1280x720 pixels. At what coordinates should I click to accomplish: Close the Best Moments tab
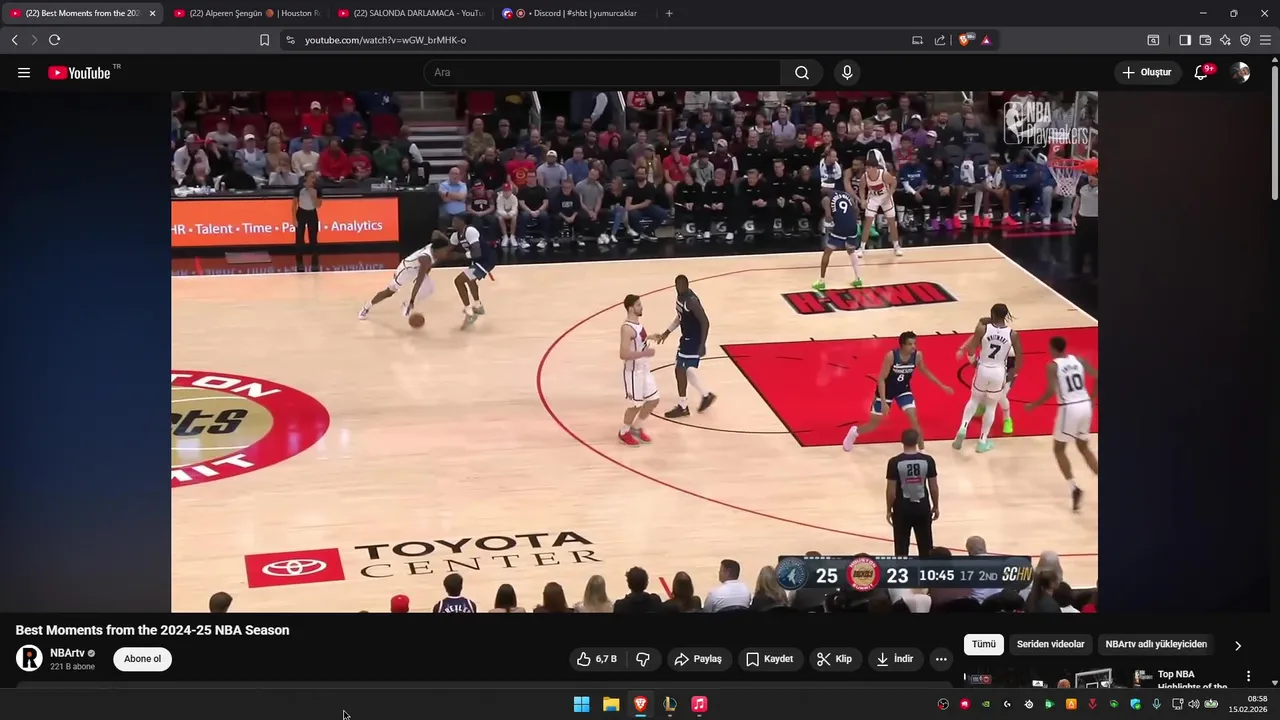[x=152, y=13]
